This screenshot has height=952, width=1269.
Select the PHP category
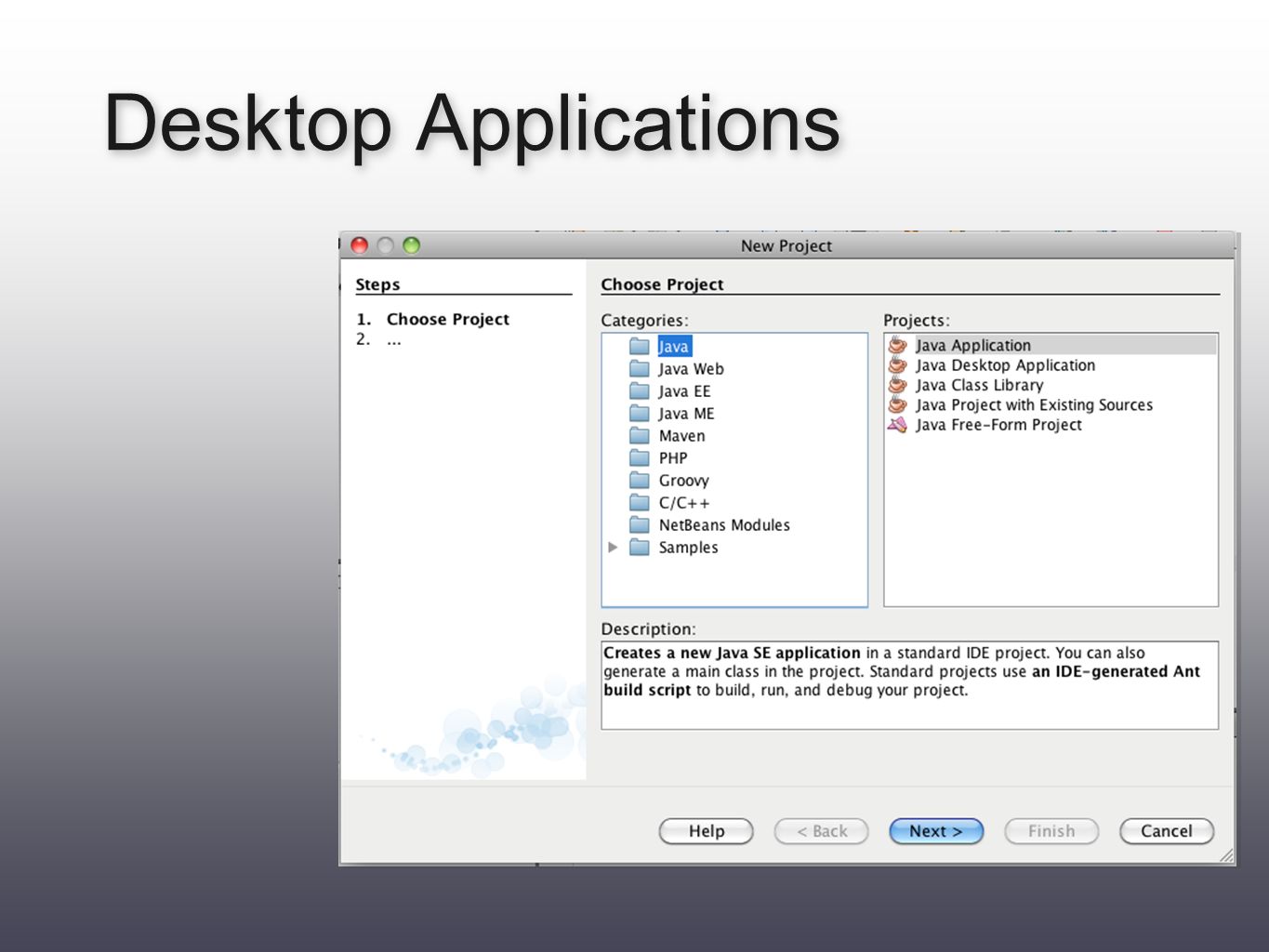click(x=673, y=457)
